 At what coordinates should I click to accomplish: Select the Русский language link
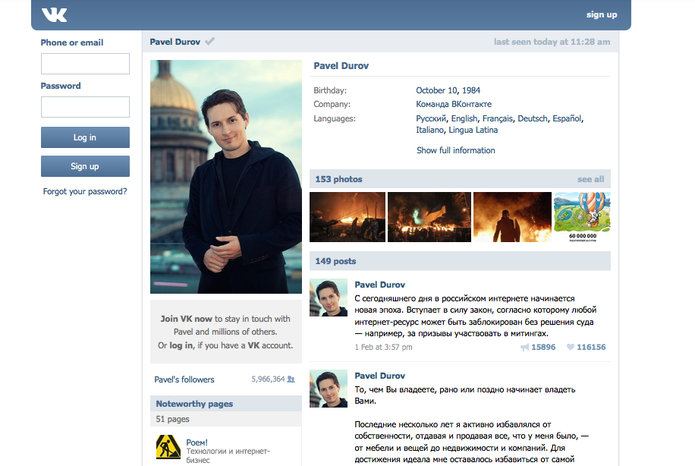pos(431,118)
